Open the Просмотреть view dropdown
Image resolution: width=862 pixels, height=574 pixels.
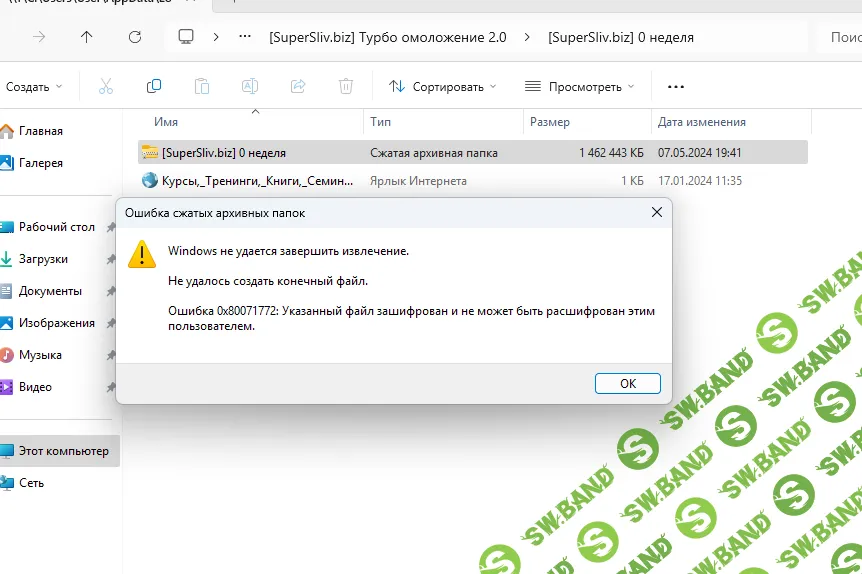coord(579,87)
